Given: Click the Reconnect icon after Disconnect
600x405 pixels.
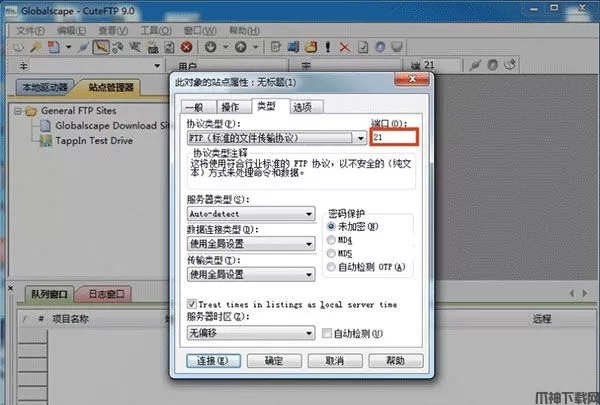Looking at the screenshot, I should coord(117,47).
